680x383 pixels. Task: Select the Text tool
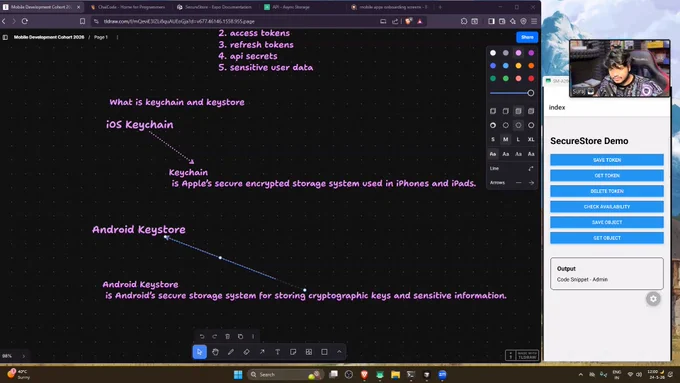click(278, 352)
